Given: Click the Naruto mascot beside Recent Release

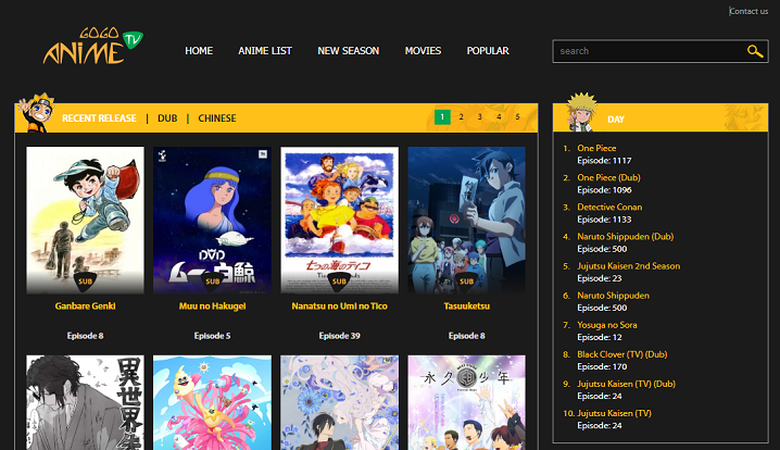Looking at the screenshot, I should [x=36, y=113].
